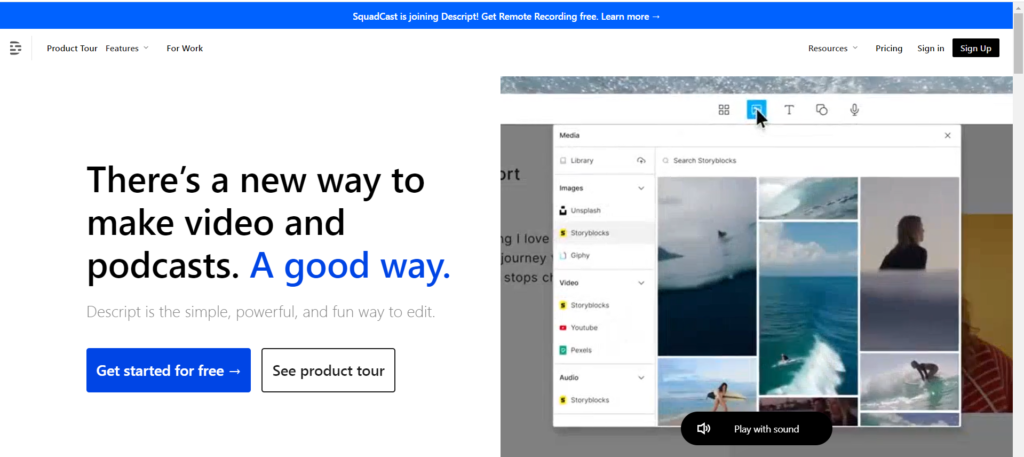The height and width of the screenshot is (457, 1024).
Task: Select the Text tool icon
Action: (789, 110)
